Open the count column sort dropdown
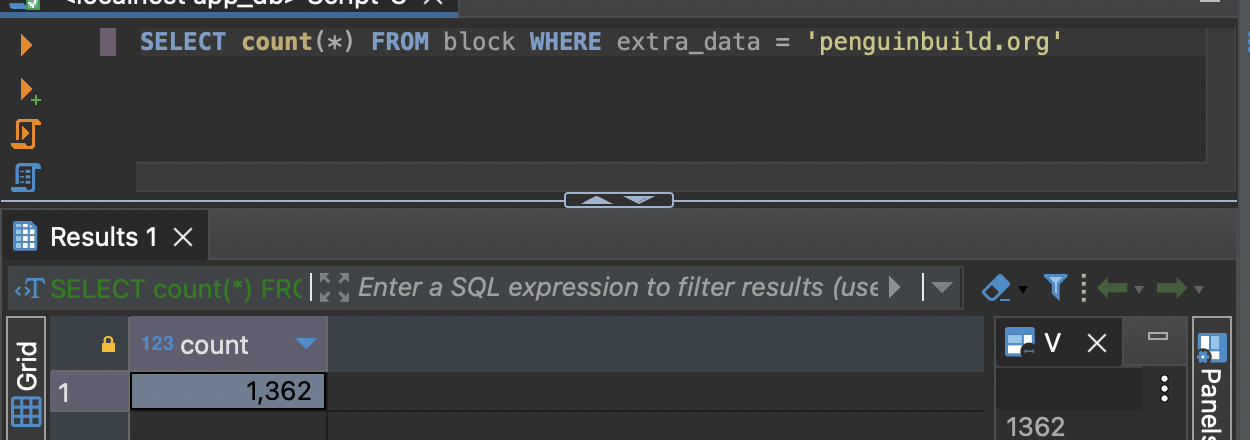Image resolution: width=1250 pixels, height=440 pixels. (x=305, y=345)
